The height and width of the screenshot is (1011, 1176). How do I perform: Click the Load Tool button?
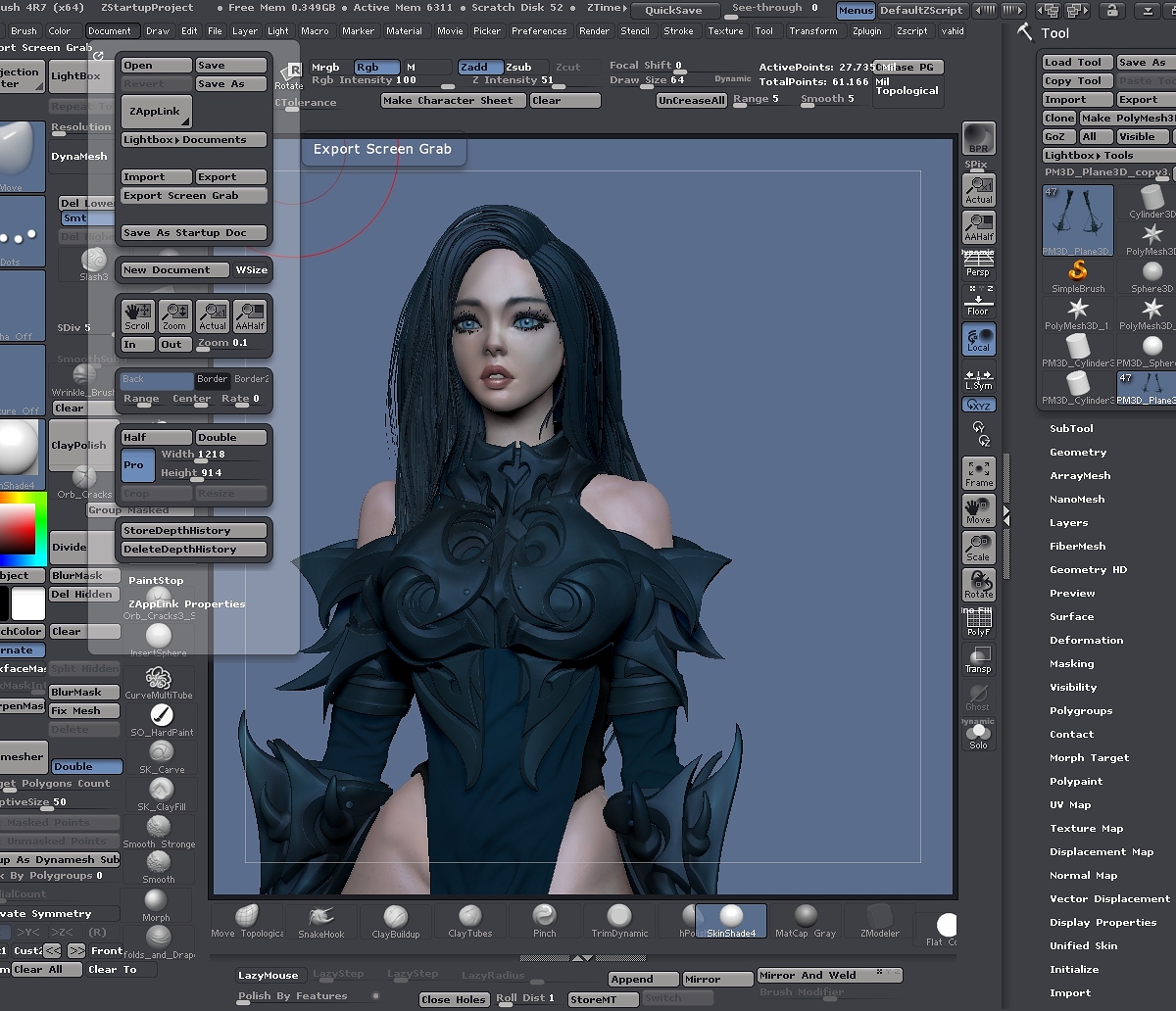click(x=1077, y=63)
